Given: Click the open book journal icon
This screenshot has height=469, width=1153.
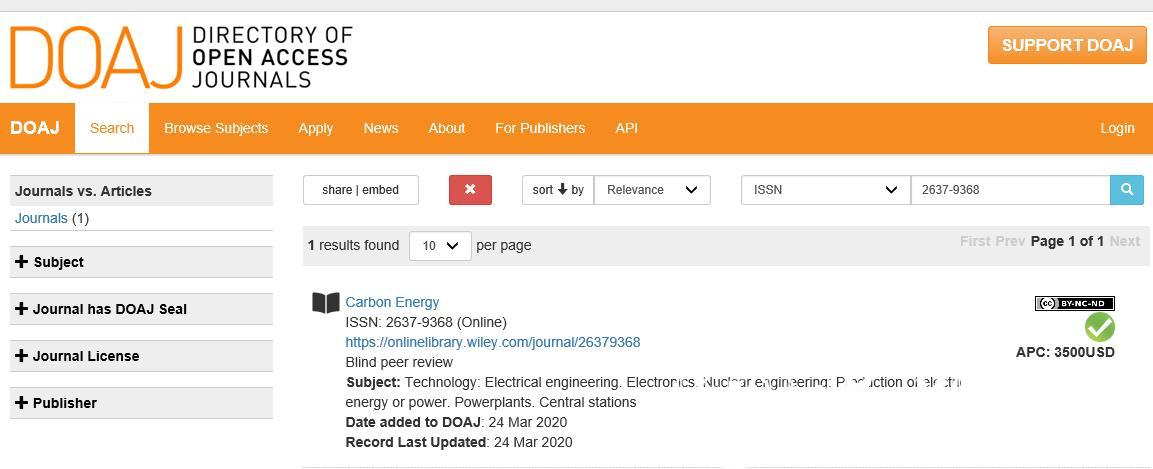Looking at the screenshot, I should [326, 303].
